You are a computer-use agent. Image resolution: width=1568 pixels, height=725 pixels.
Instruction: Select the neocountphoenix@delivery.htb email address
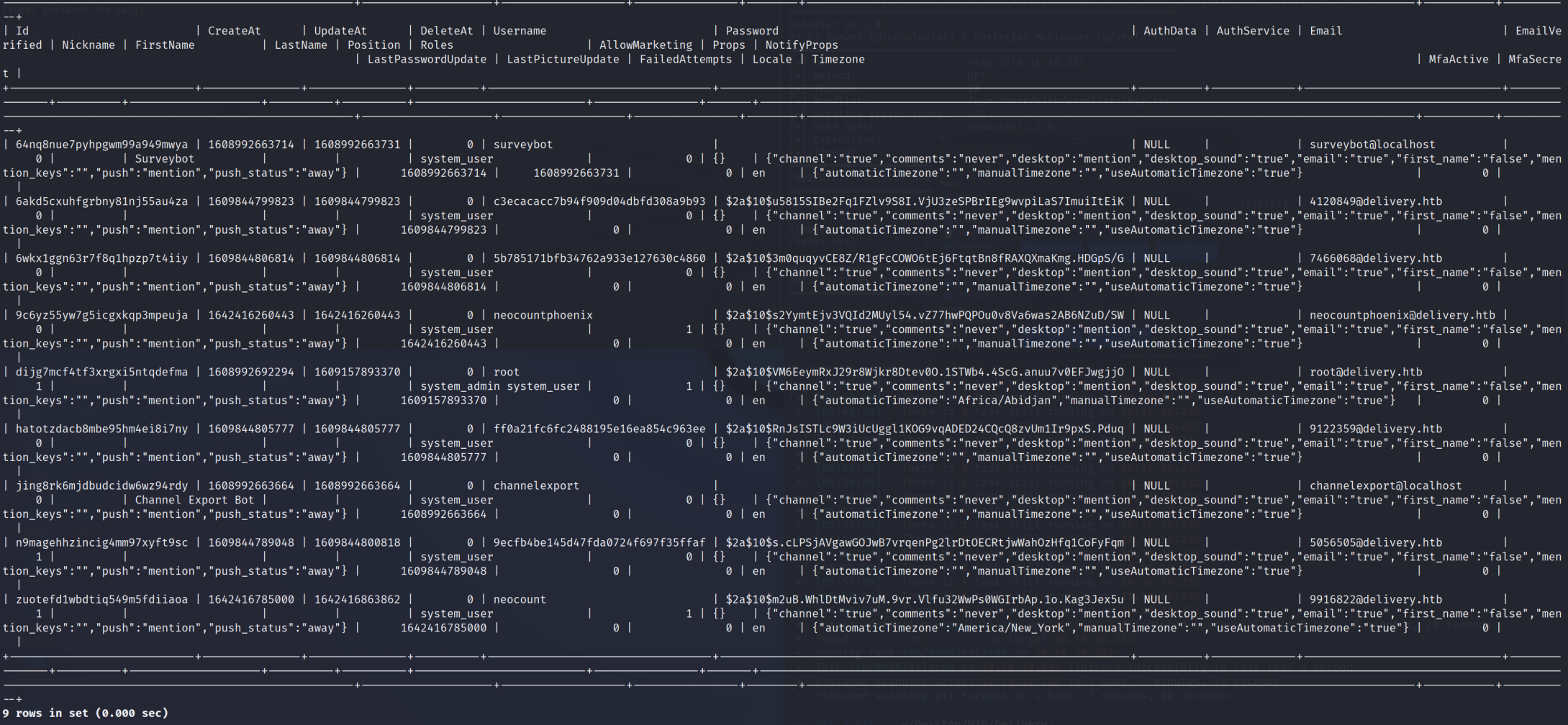point(1402,315)
